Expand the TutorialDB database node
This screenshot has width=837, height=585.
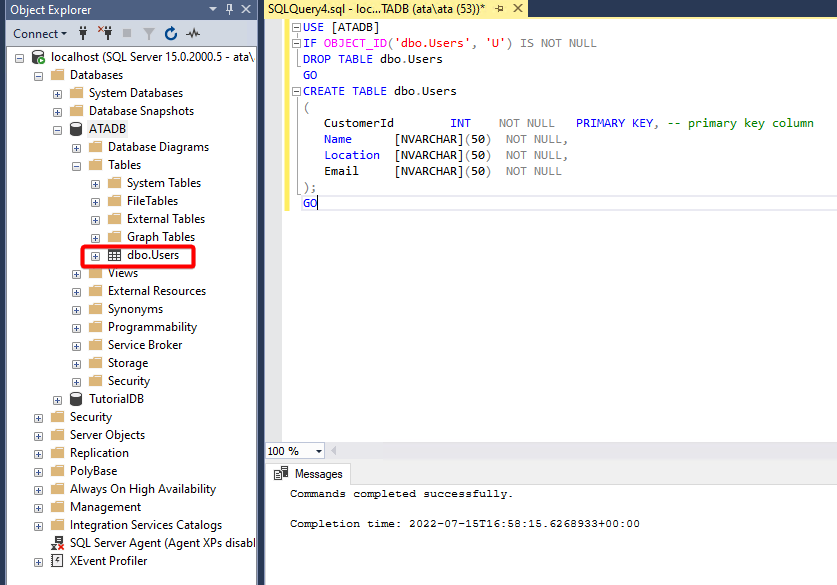click(58, 400)
